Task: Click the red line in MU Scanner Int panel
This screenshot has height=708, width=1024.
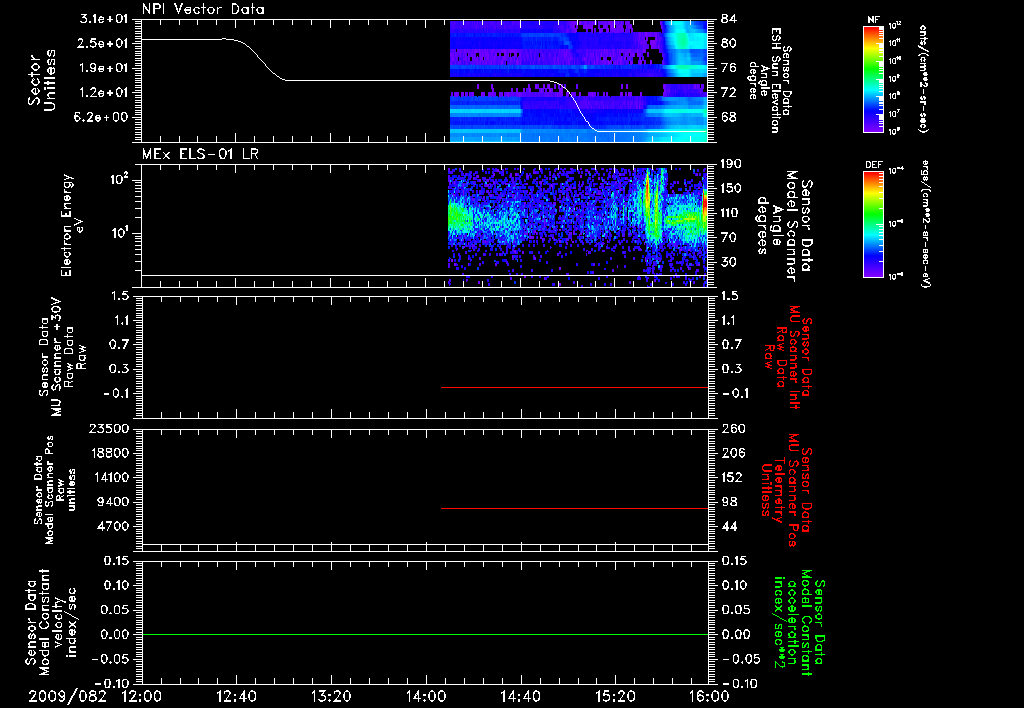Action: [x=575, y=387]
